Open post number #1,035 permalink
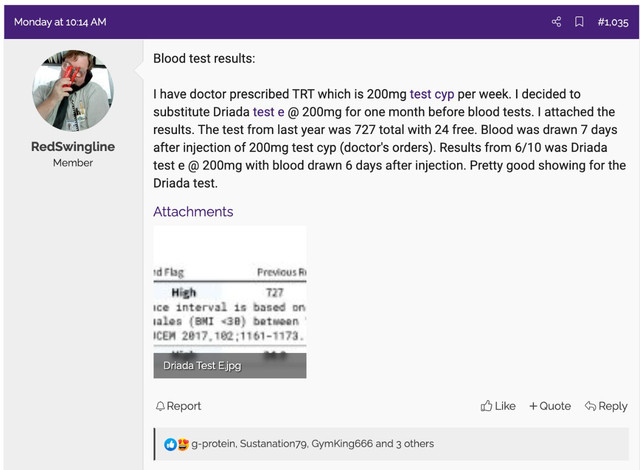The image size is (640, 470). tap(612, 22)
